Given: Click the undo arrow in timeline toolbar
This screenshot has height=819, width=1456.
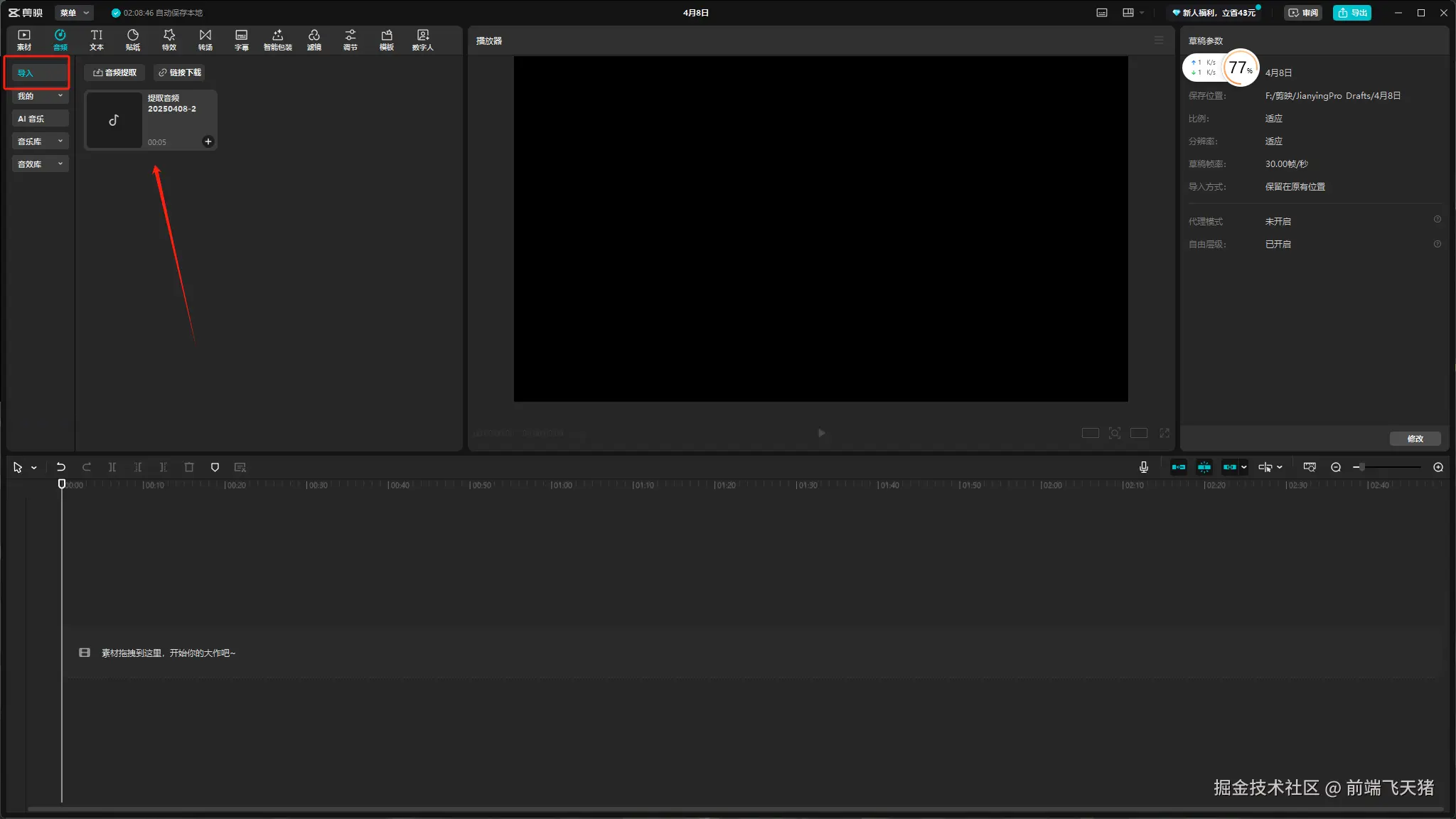Looking at the screenshot, I should click(61, 467).
